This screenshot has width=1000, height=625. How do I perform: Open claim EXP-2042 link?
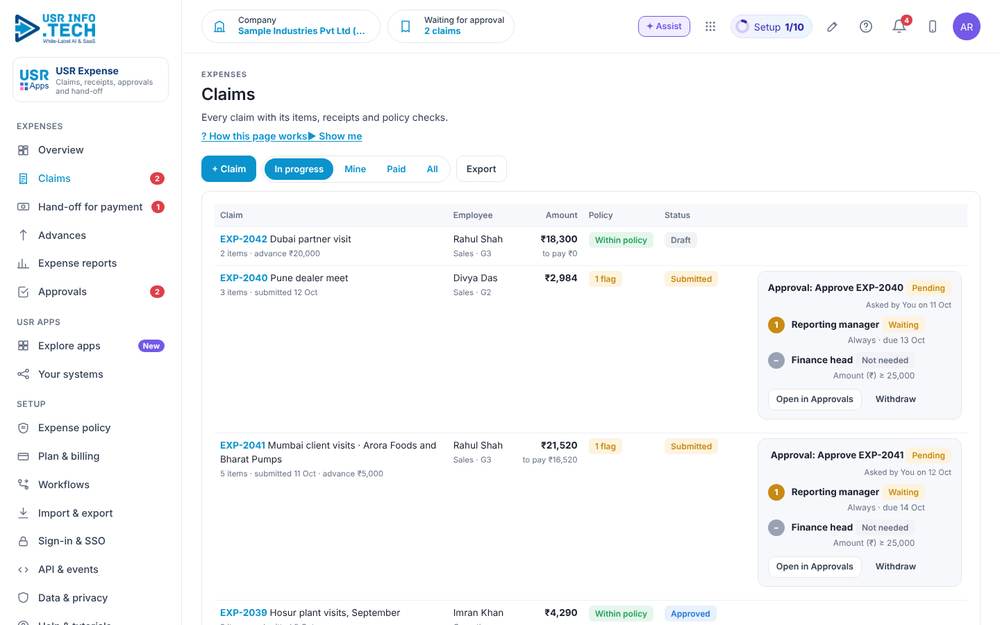[244, 239]
